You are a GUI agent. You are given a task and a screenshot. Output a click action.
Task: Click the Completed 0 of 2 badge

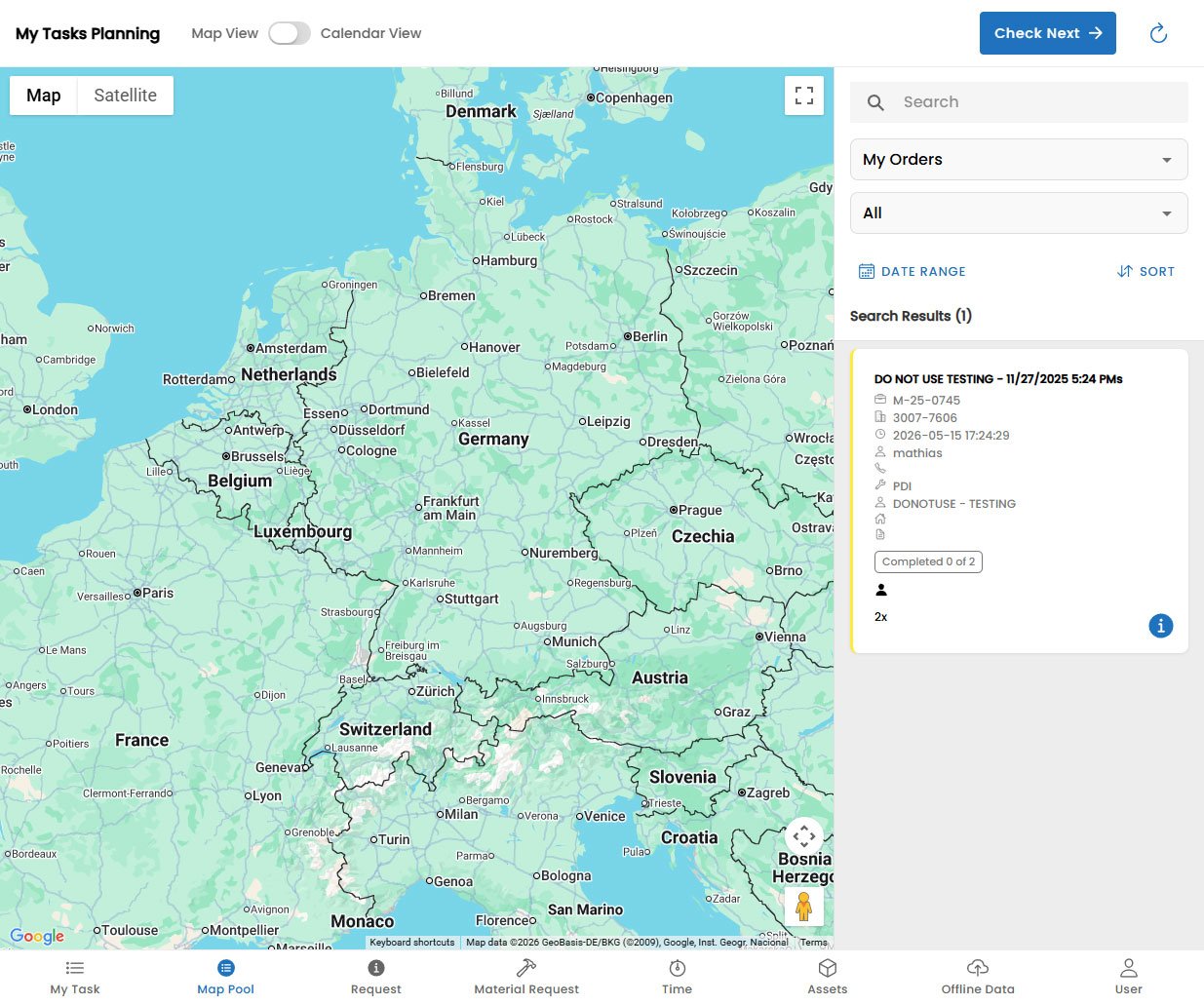pyautogui.click(x=928, y=561)
